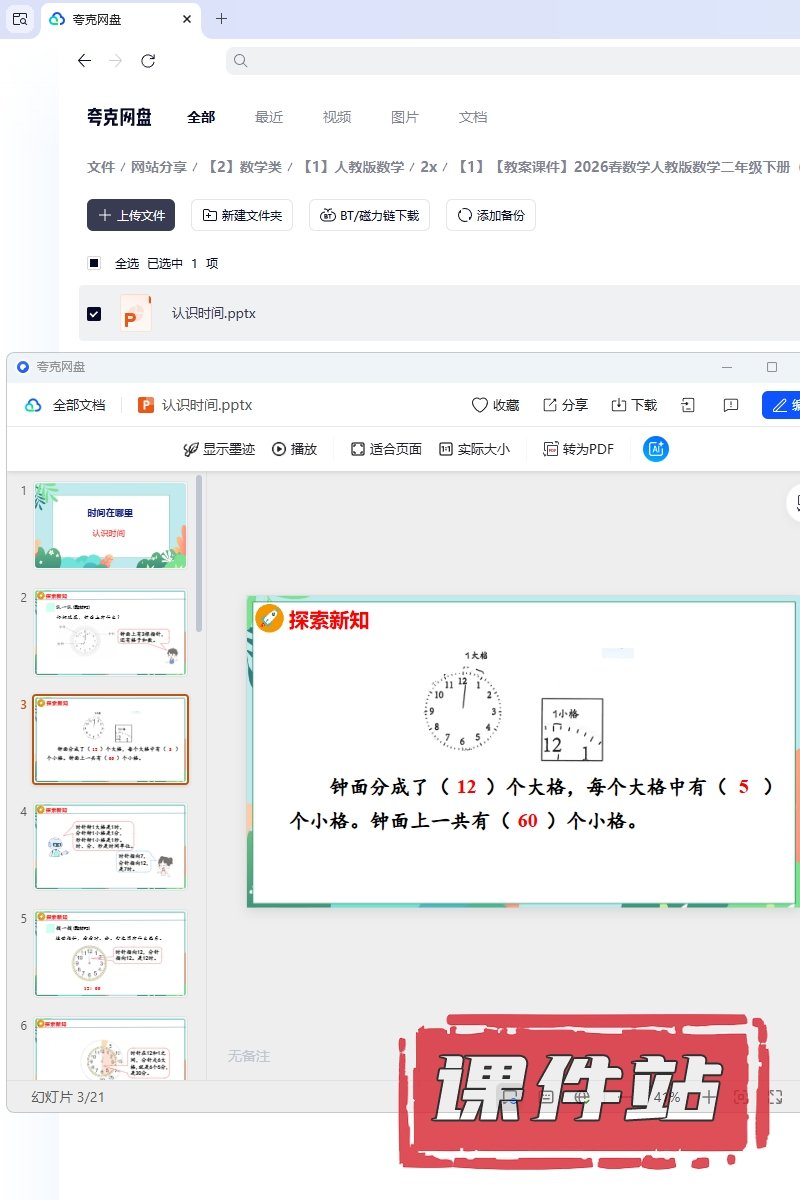Select 适合页面 fit-to-page view
Viewport: 800px width, 1200px height.
pos(386,449)
